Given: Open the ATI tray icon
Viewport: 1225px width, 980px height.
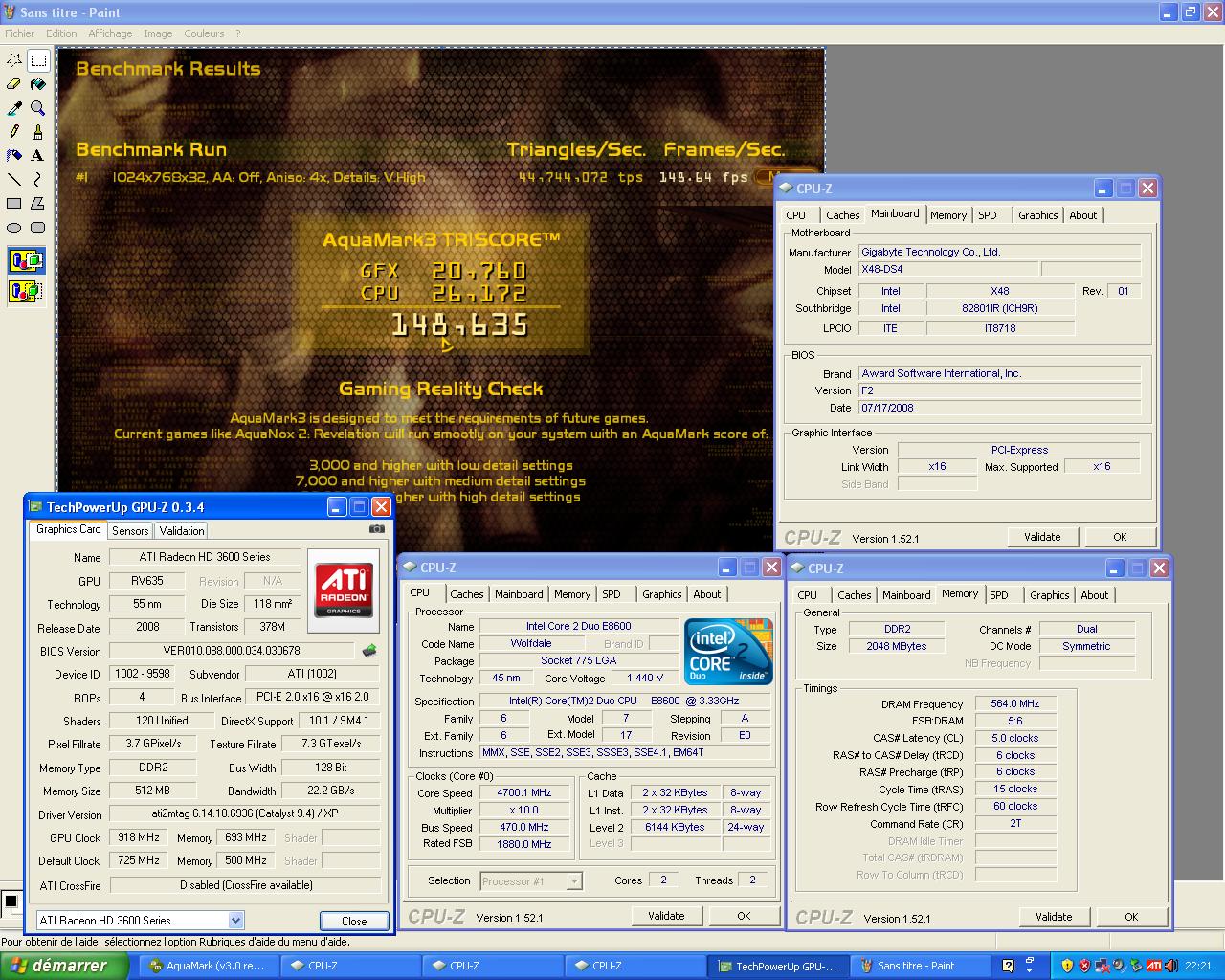Looking at the screenshot, I should [x=1155, y=966].
